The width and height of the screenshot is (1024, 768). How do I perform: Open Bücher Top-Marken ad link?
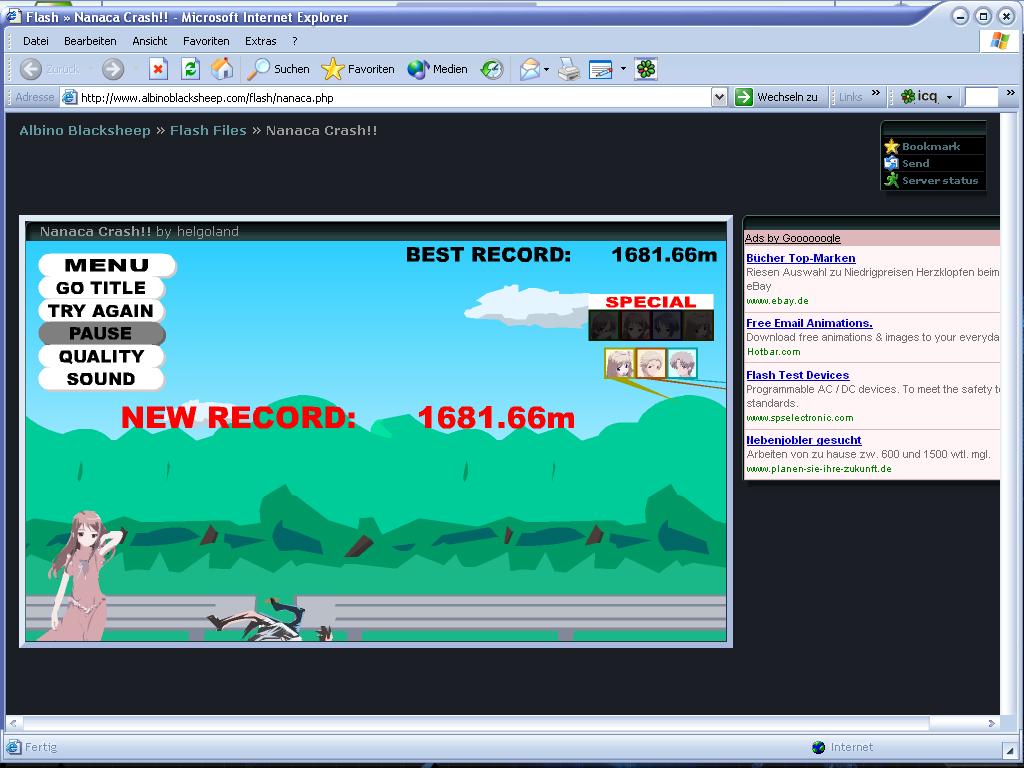point(801,258)
